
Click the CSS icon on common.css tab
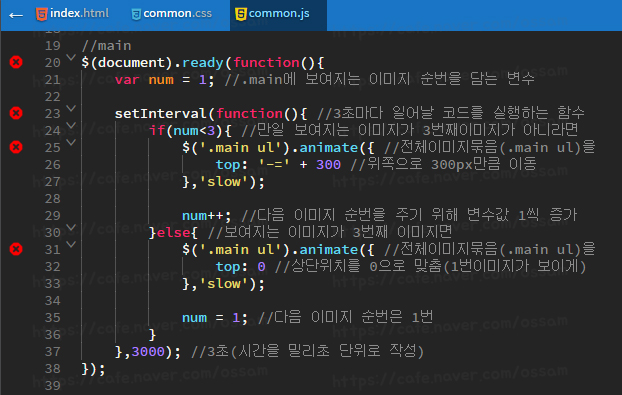[136, 15]
